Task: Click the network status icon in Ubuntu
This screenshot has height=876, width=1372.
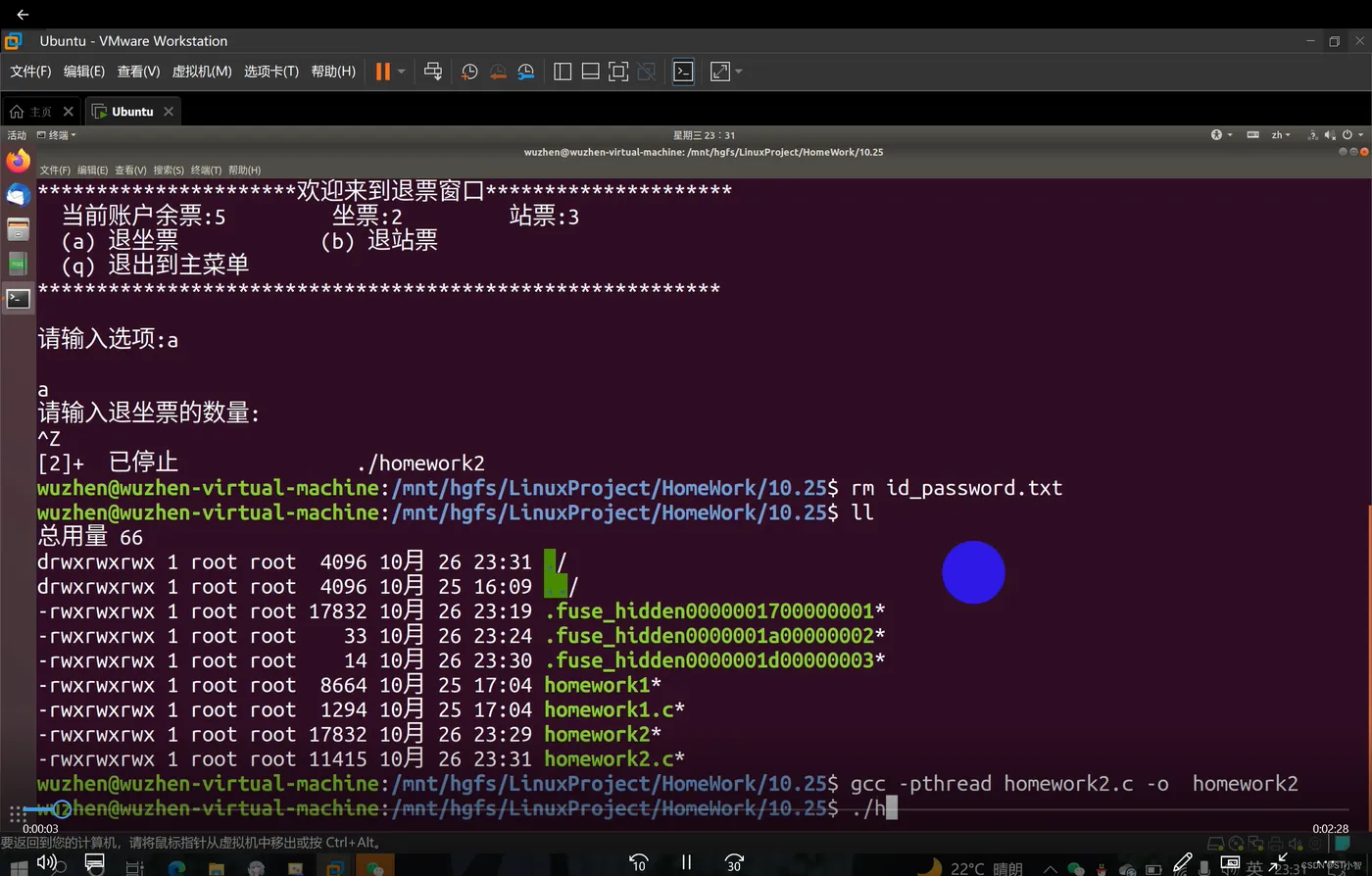Action: pos(1313,135)
